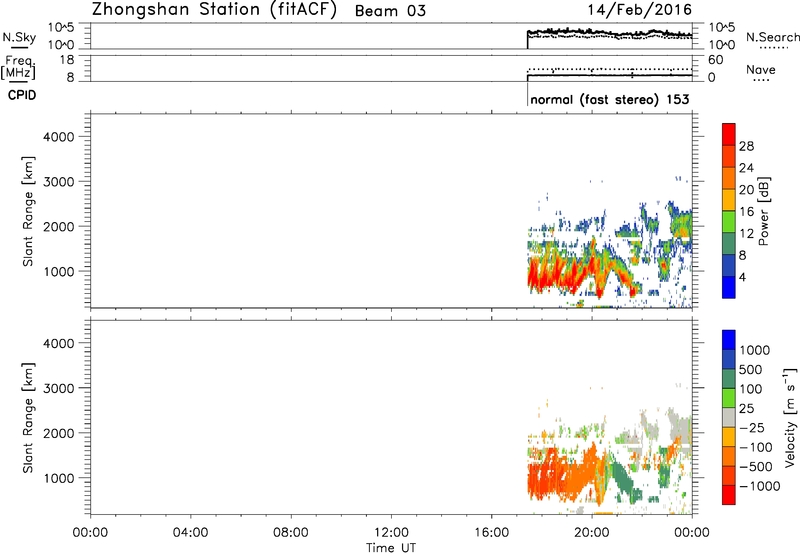Click "Slant Range [km]" label of velocity panel
This screenshot has width=800, height=554.
click(28, 418)
